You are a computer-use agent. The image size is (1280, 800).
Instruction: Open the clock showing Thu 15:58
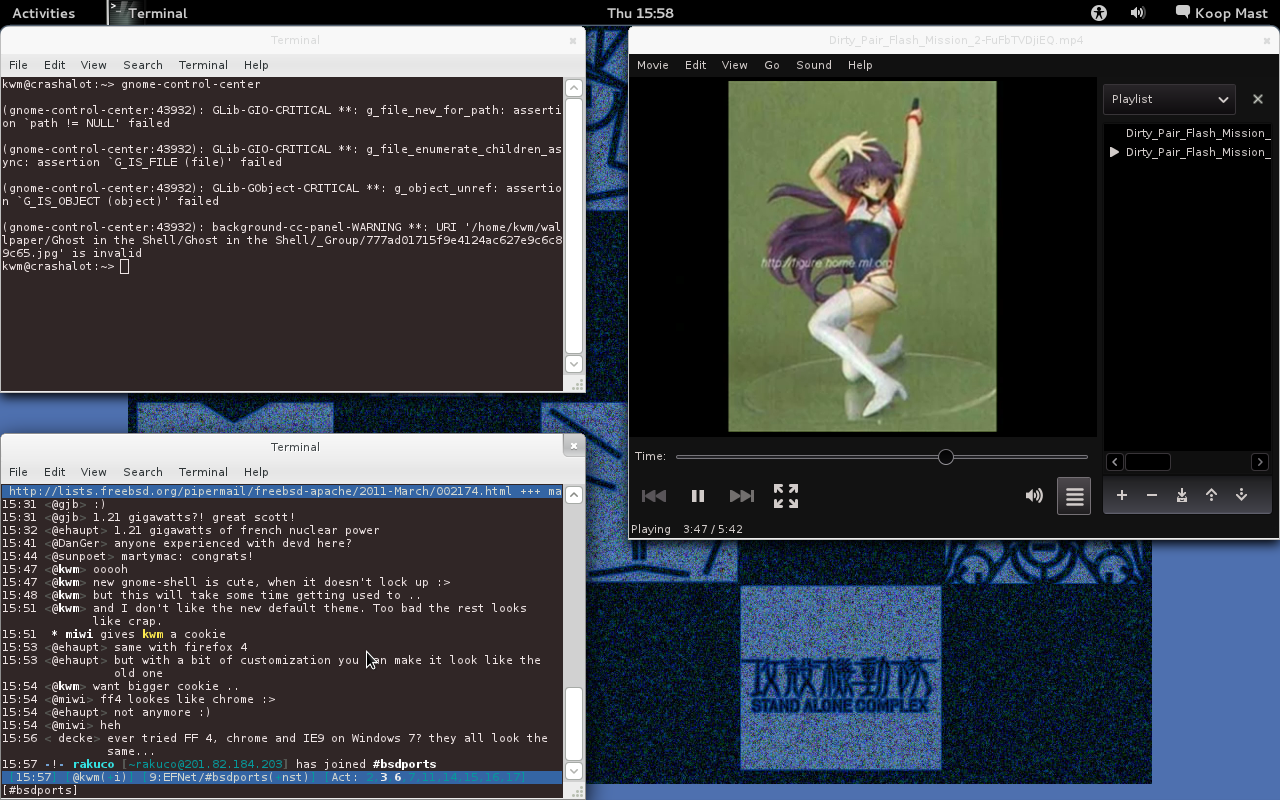(640, 13)
